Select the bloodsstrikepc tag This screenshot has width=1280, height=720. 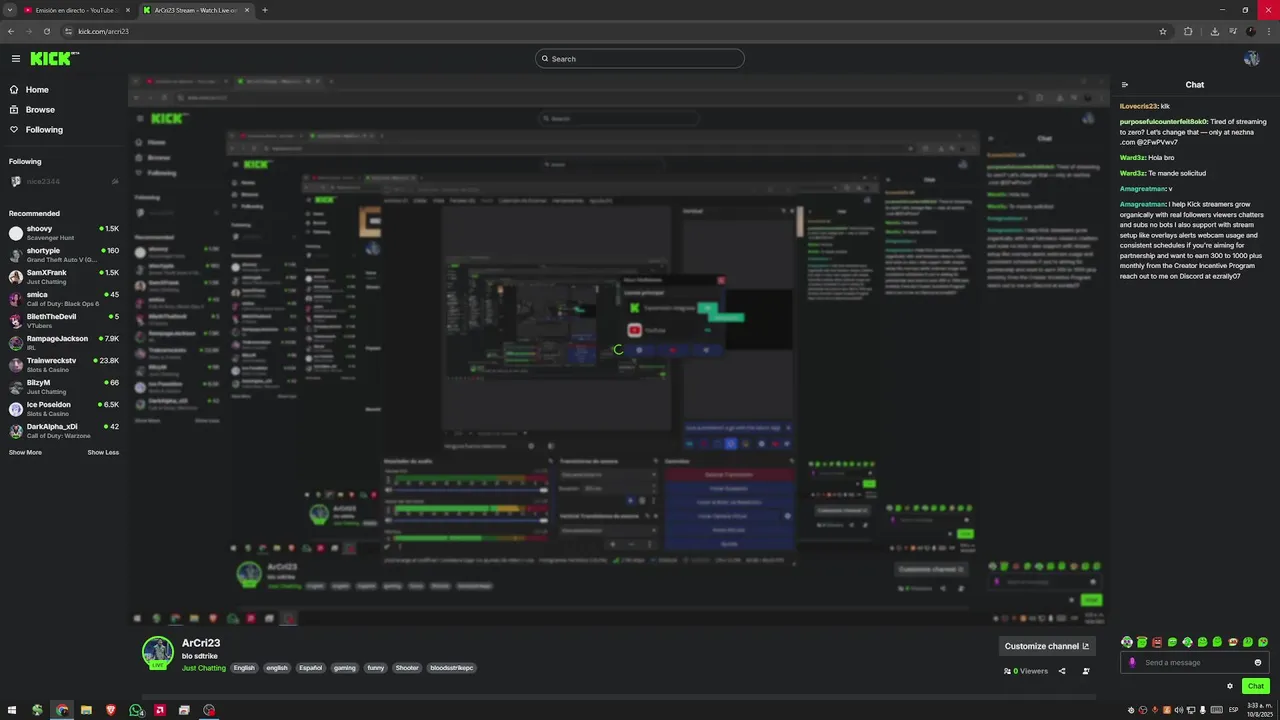pyautogui.click(x=452, y=668)
